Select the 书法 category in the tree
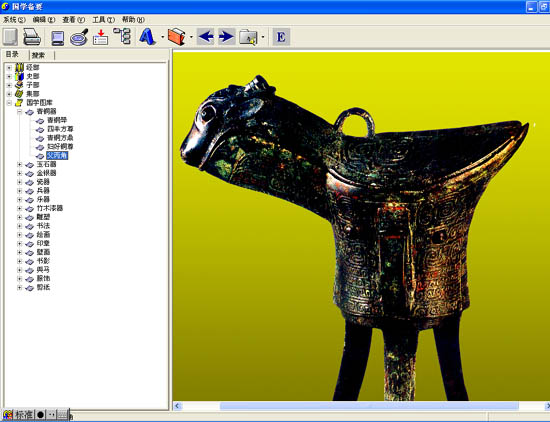The width and height of the screenshot is (550, 422). pyautogui.click(x=43, y=226)
